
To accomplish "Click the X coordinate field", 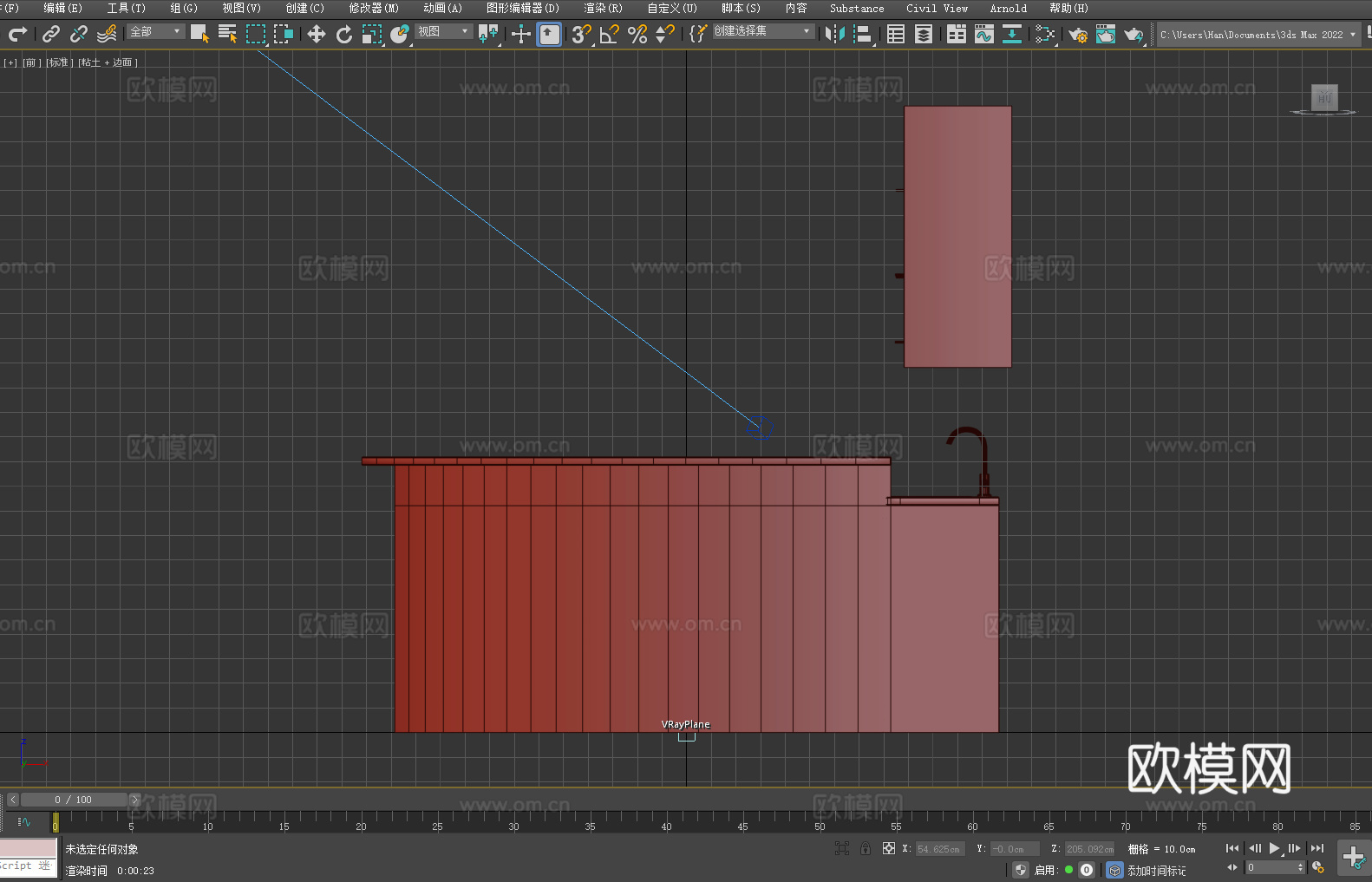I will point(939,849).
